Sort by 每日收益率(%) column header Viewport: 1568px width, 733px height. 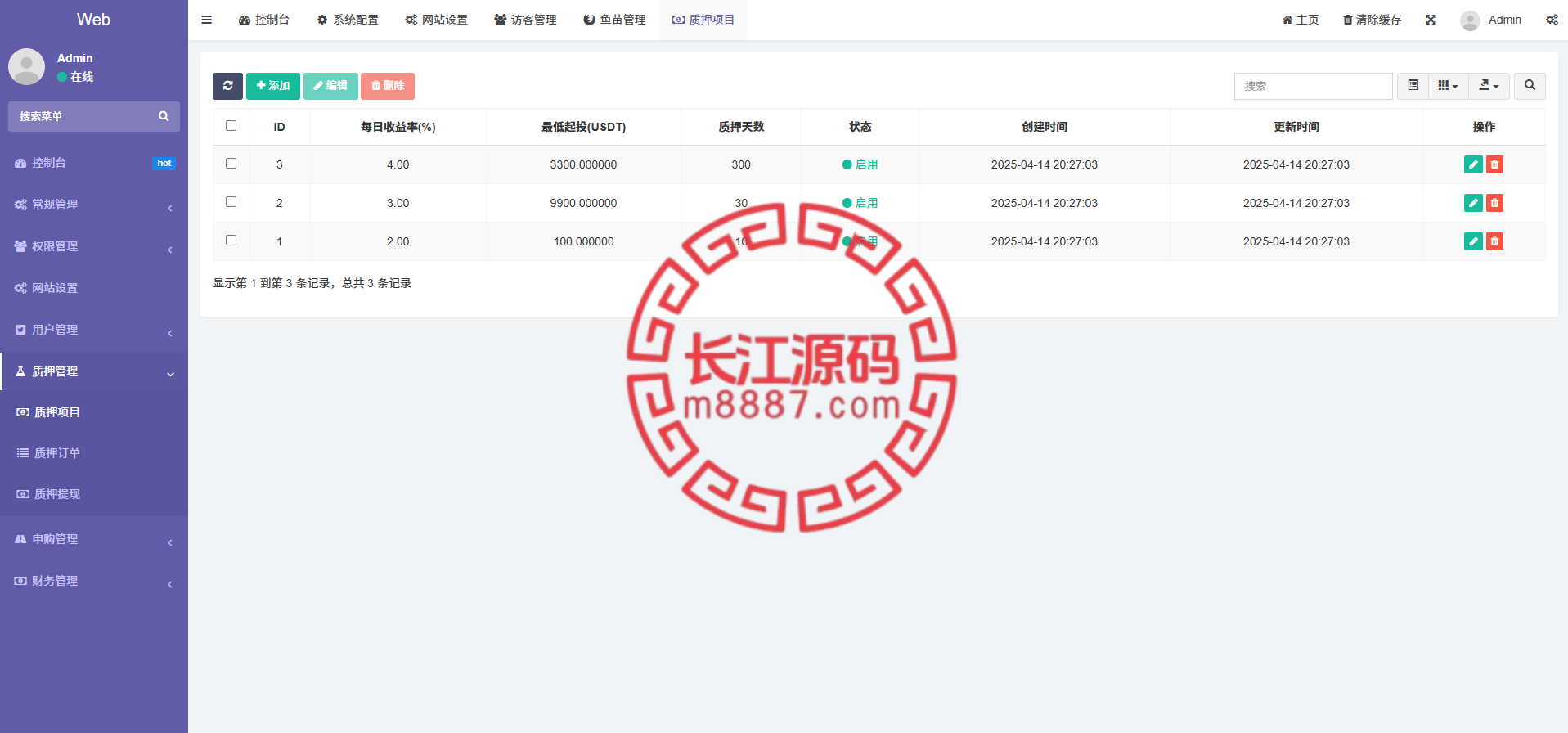pyautogui.click(x=398, y=127)
